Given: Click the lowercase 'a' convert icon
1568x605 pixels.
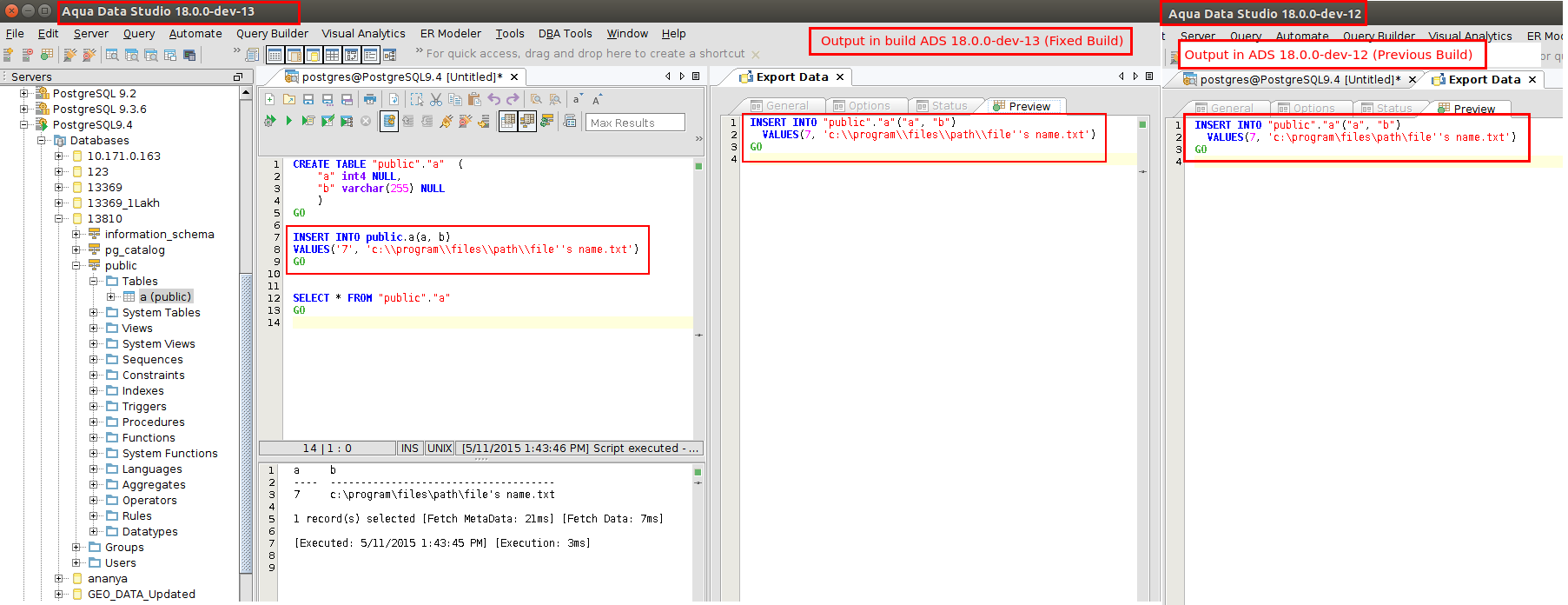Looking at the screenshot, I should [577, 99].
